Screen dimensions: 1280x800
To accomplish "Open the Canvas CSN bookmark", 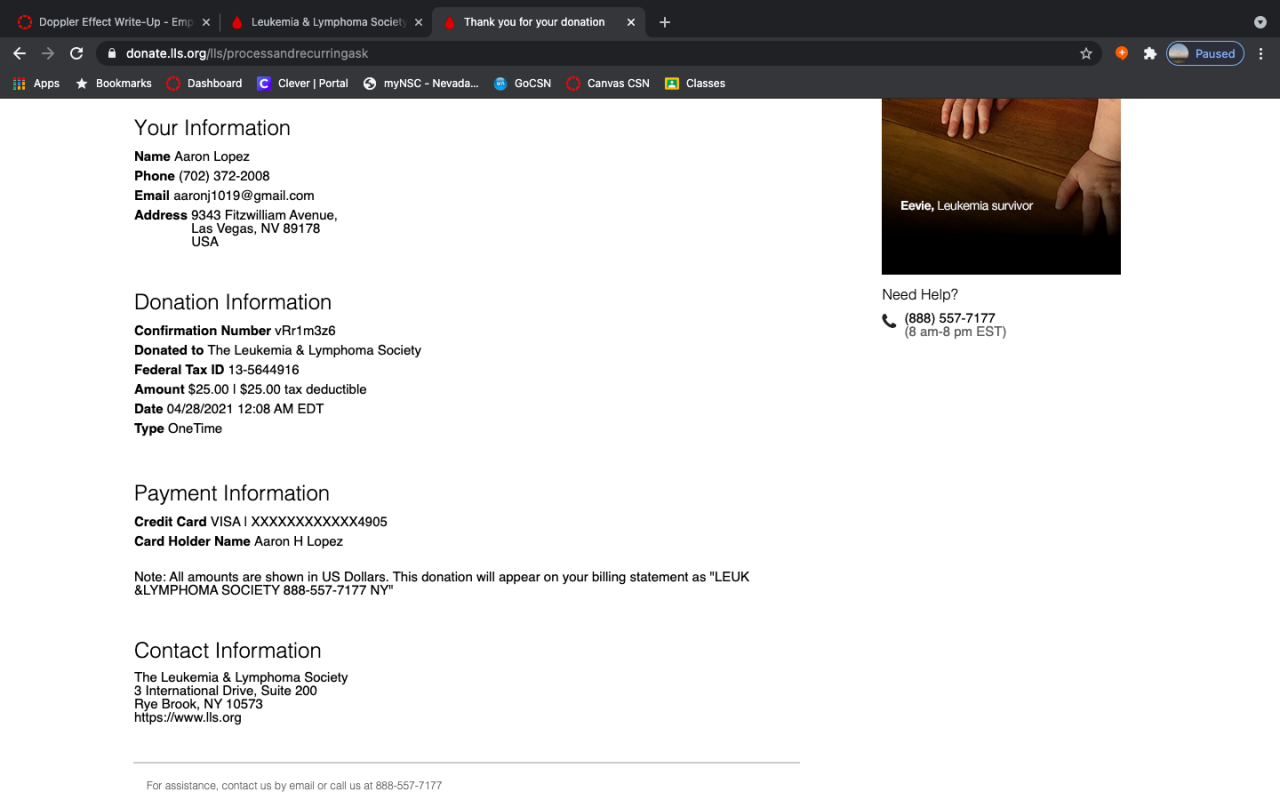I will (608, 84).
